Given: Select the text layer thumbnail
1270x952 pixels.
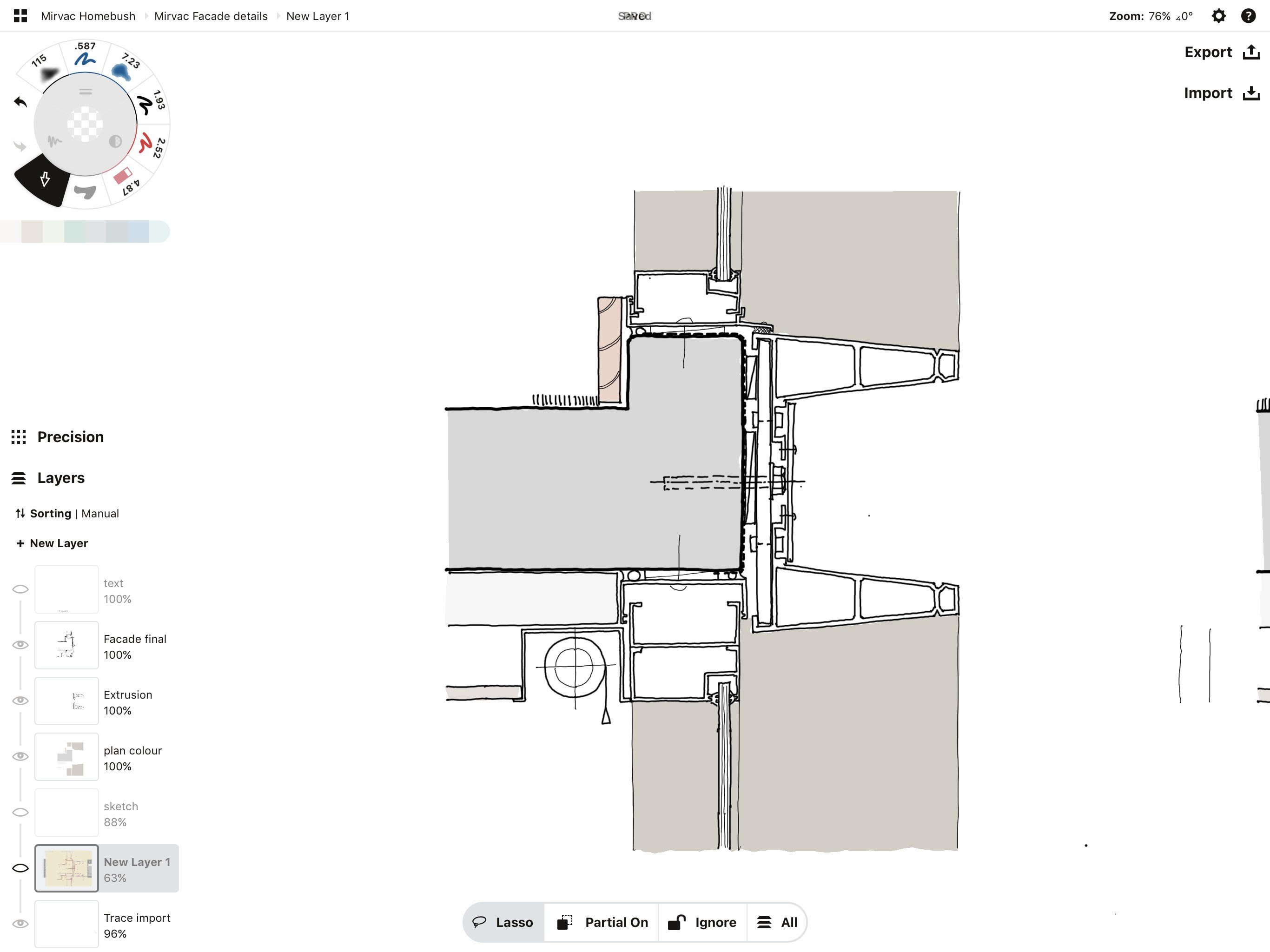Looking at the screenshot, I should pos(66,589).
